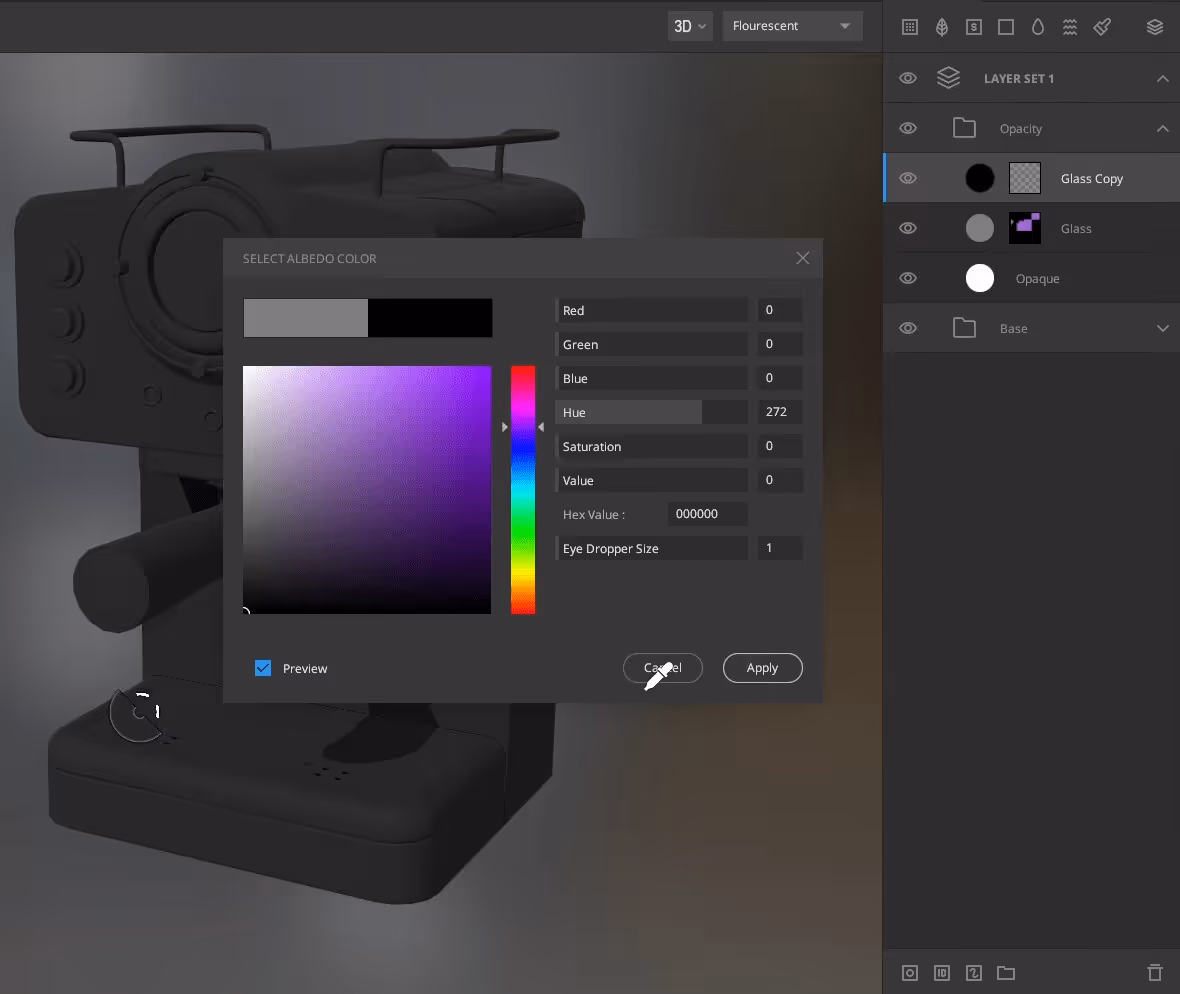Toggle visibility of the Opaque layer
This screenshot has height=994, width=1180.
click(x=908, y=278)
